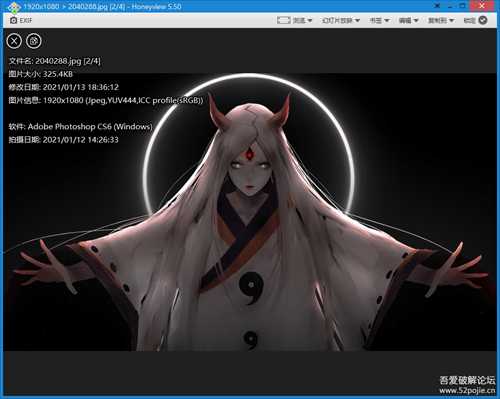The width and height of the screenshot is (500, 399).
Task: Toggle the EXIF camera icon
Action: click(x=13, y=21)
